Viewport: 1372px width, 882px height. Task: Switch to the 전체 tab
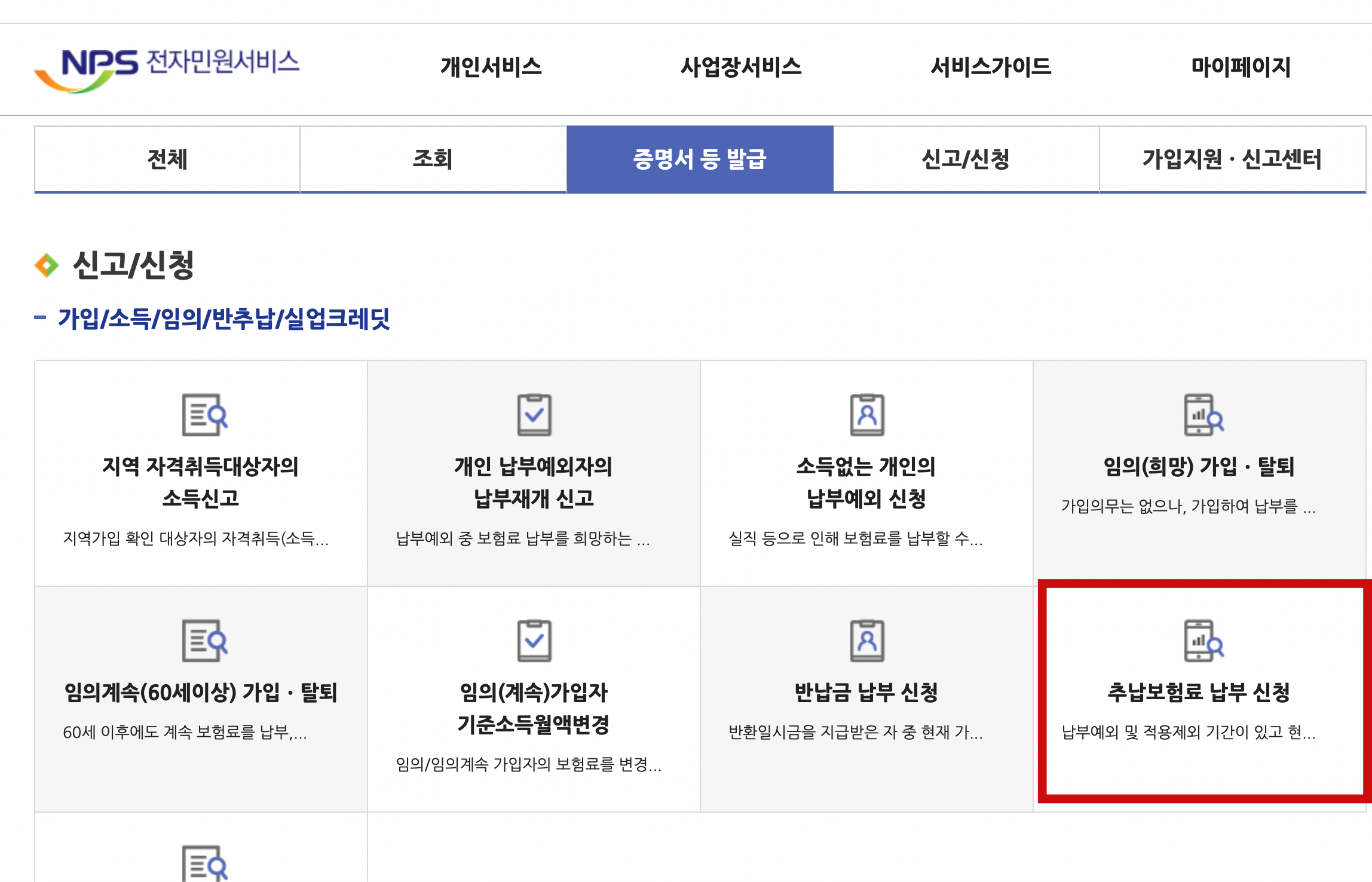tap(166, 159)
